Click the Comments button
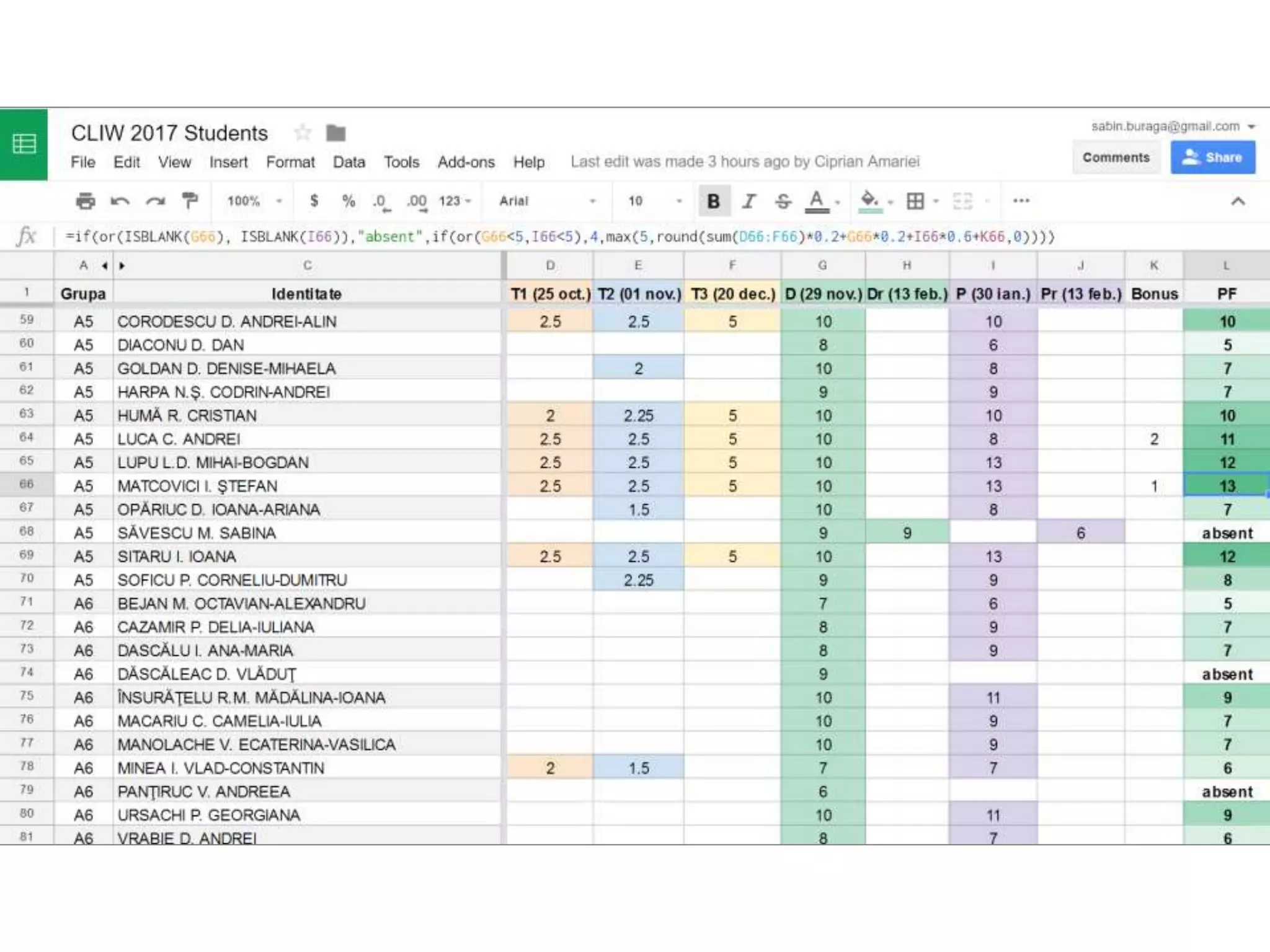1270x952 pixels. tap(1116, 157)
